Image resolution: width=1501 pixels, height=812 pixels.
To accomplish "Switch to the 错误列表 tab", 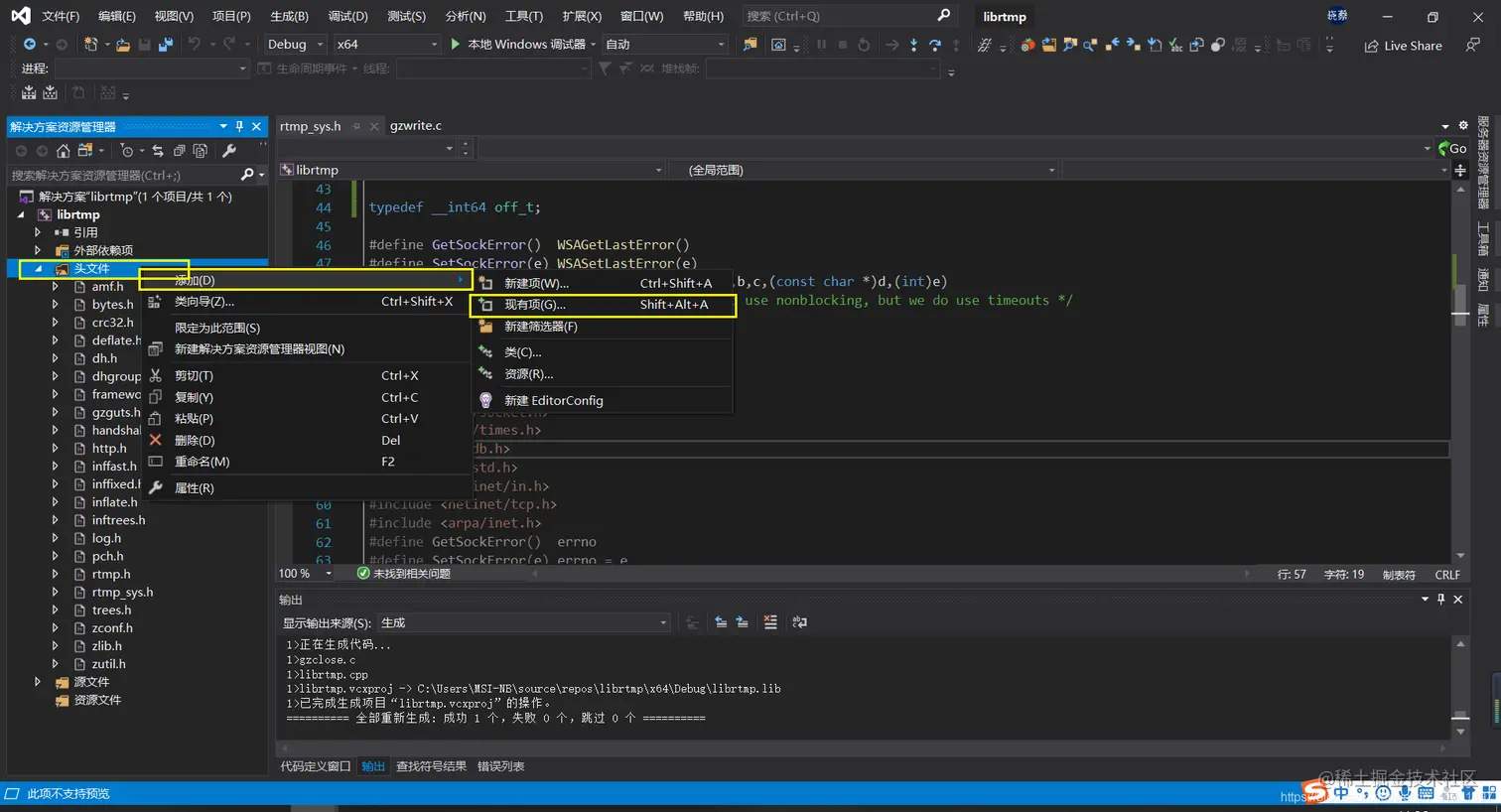I will (x=500, y=766).
